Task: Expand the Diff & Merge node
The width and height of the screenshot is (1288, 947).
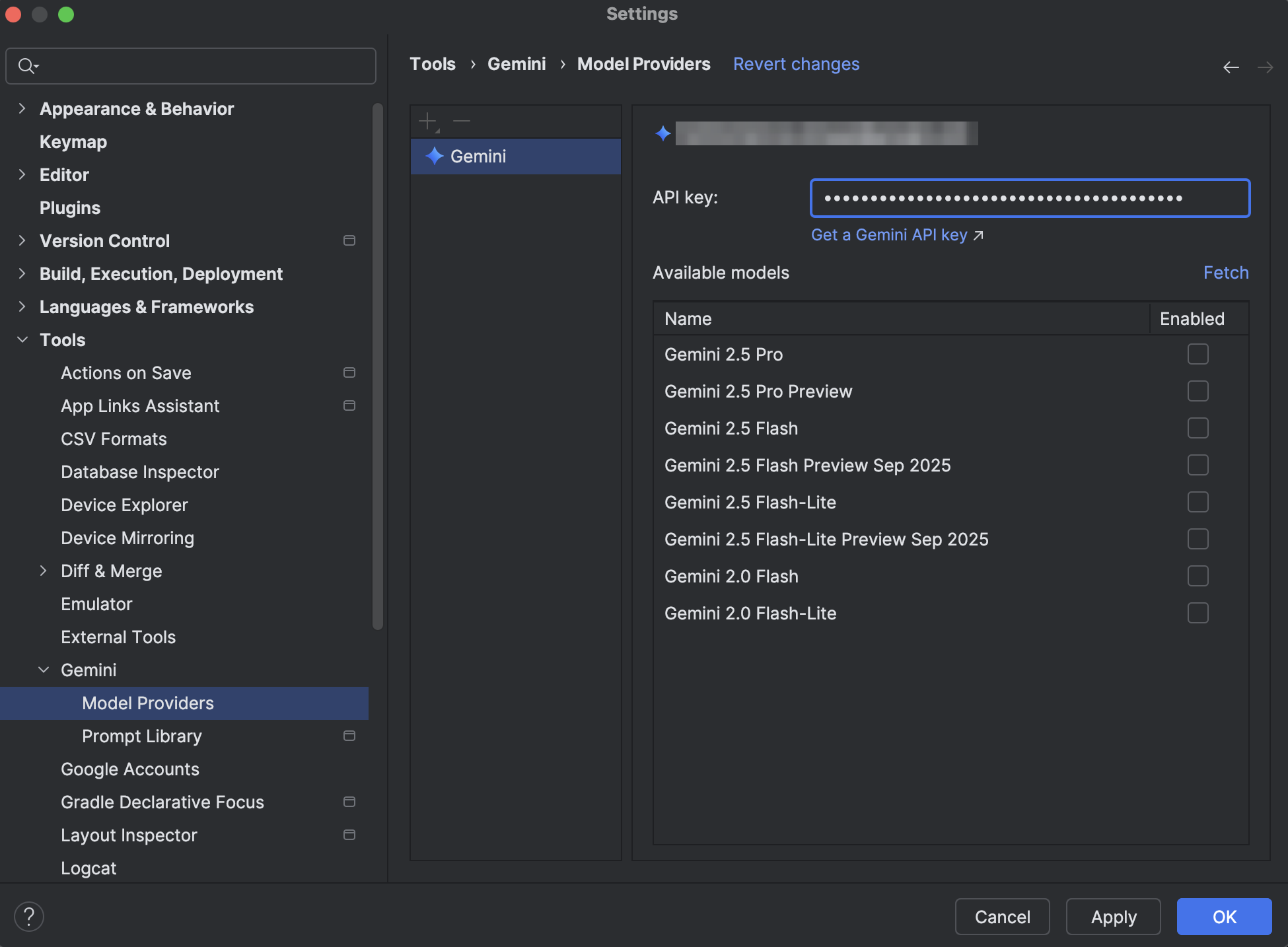Action: click(44, 571)
